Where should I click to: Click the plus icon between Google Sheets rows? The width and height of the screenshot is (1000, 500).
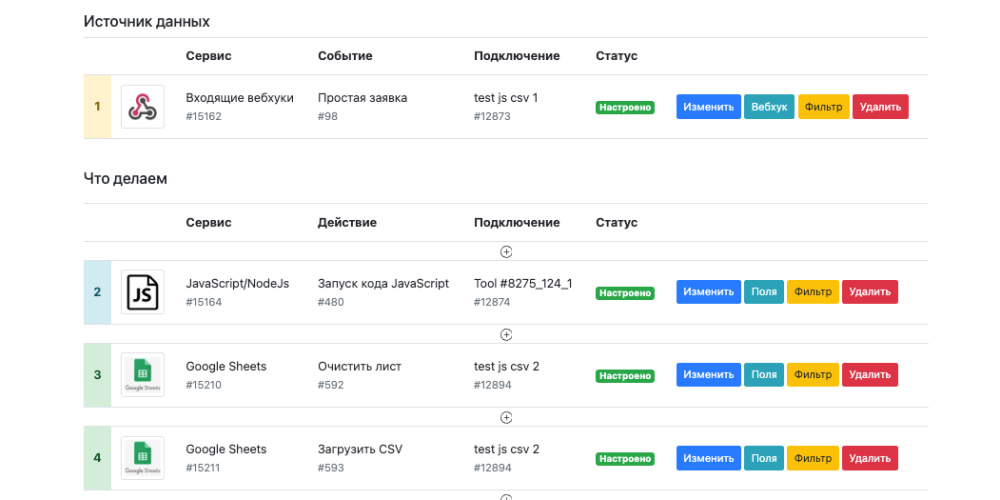[x=506, y=417]
